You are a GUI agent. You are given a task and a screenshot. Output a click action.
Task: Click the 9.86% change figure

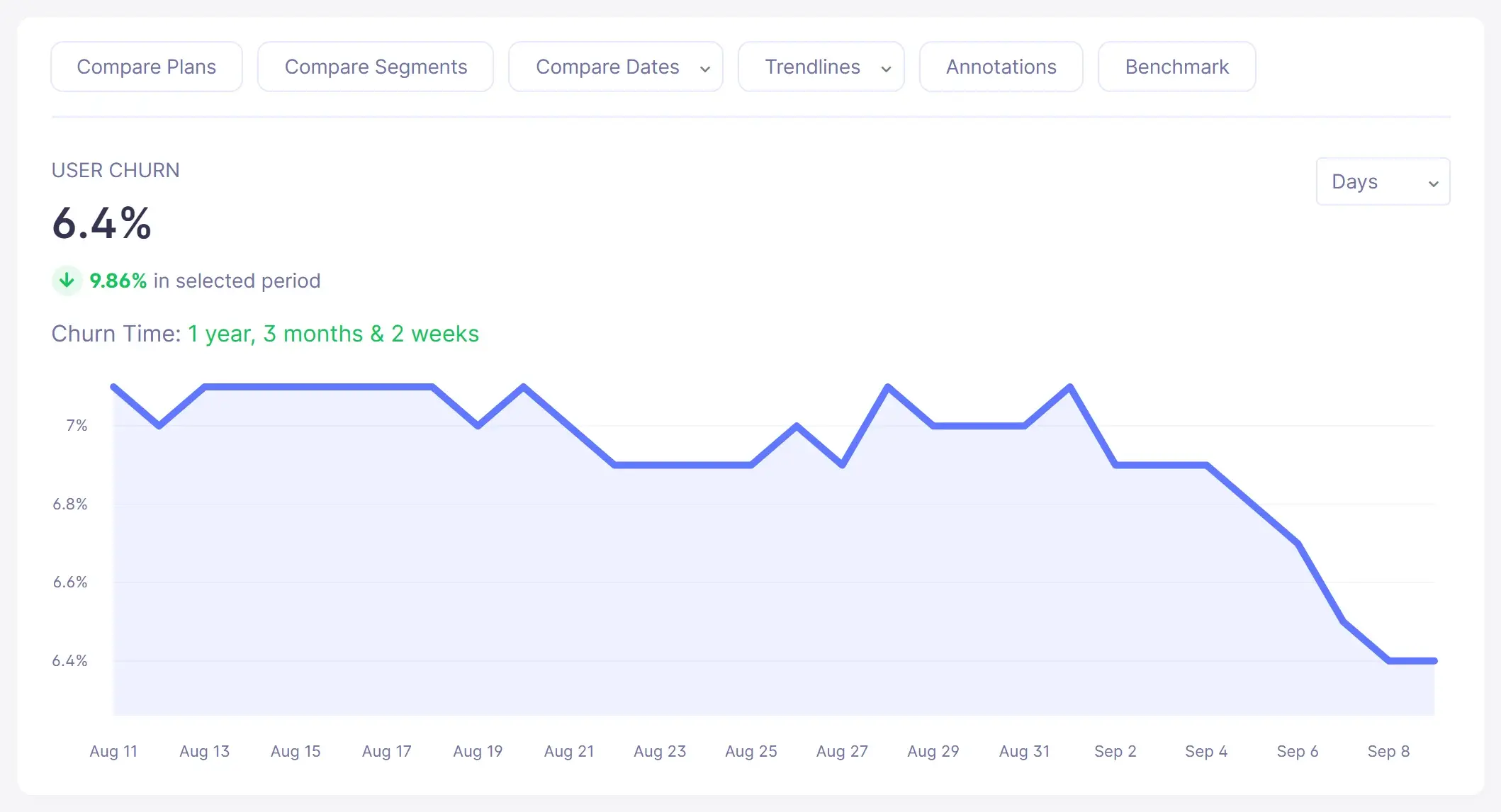[x=118, y=281]
